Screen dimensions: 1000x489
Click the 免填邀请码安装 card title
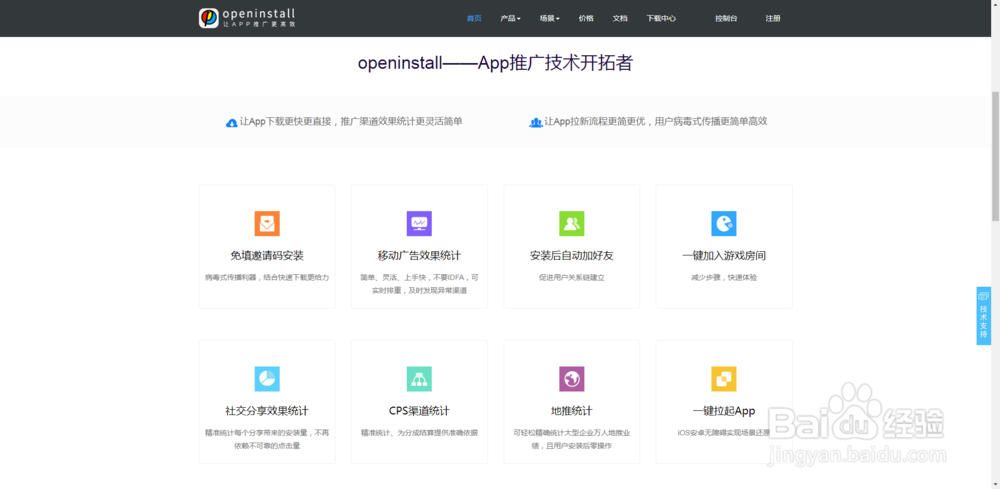click(x=267, y=256)
